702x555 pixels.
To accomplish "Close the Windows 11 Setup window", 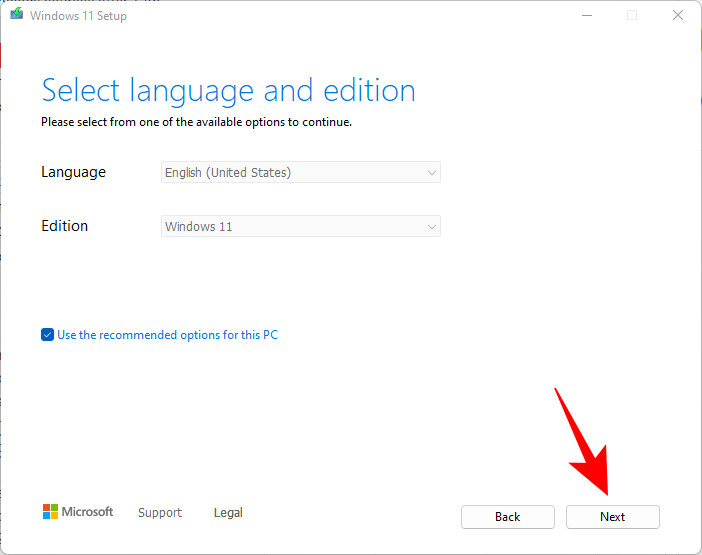I will point(678,16).
